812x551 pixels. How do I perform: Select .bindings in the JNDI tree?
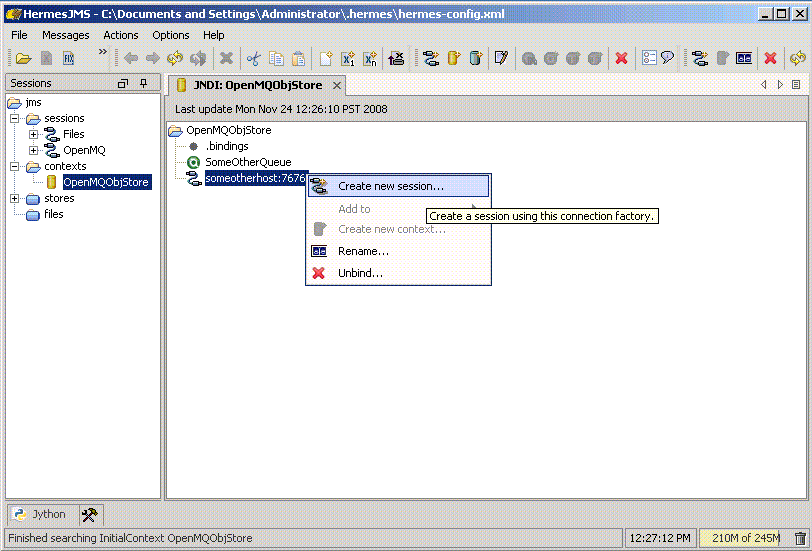point(226,146)
